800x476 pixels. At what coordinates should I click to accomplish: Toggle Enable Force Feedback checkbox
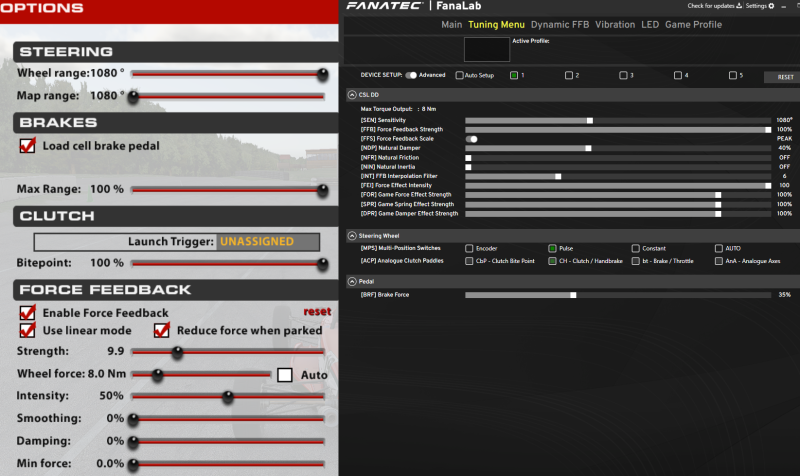pyautogui.click(x=28, y=312)
